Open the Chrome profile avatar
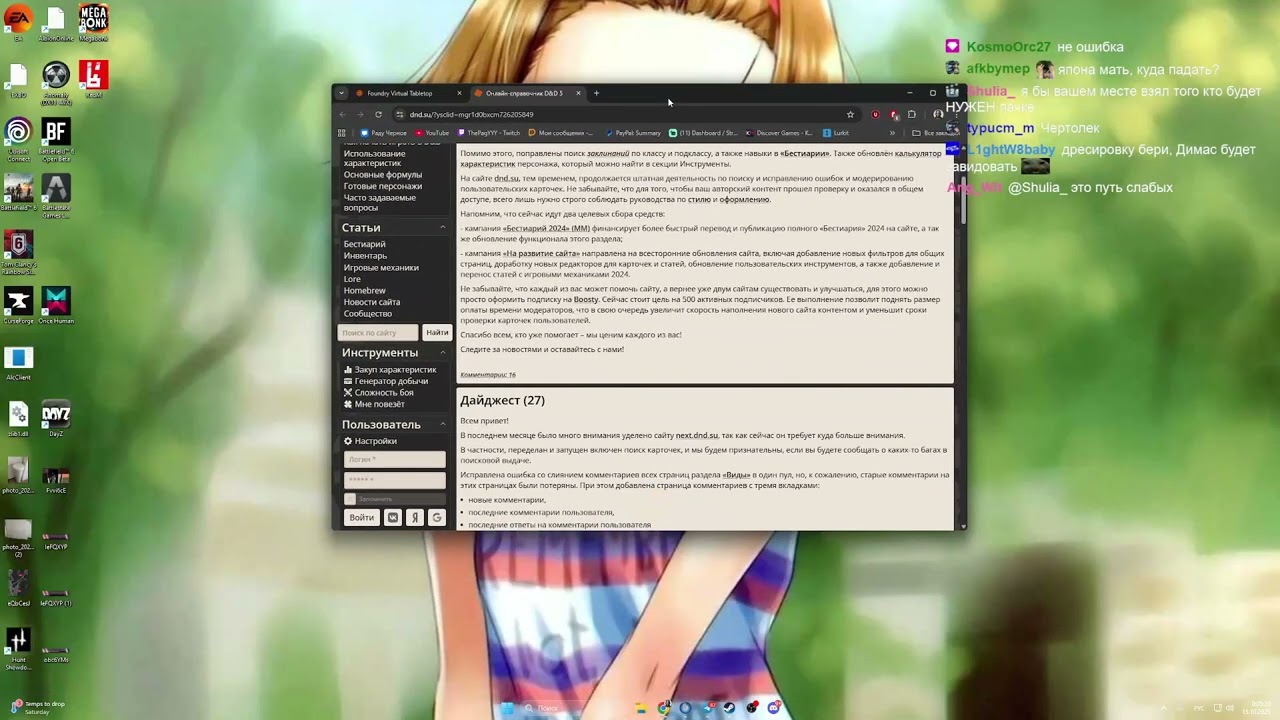 (937, 114)
